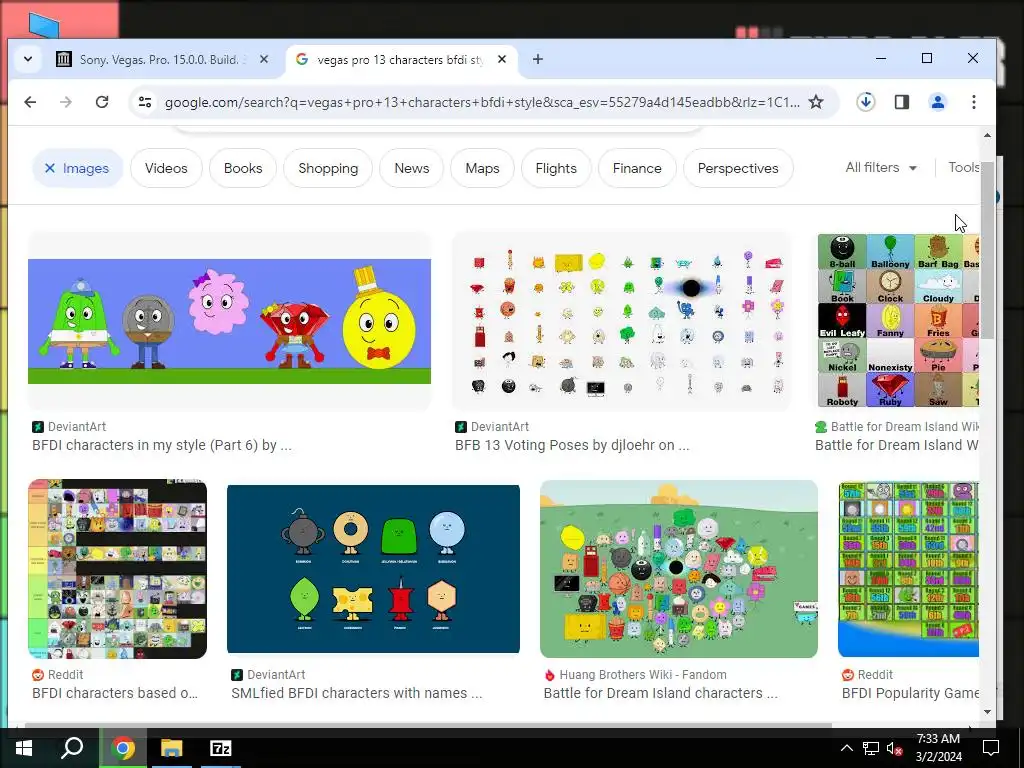Click the address bar URL
Viewport: 1024px width, 768px height.
click(481, 103)
